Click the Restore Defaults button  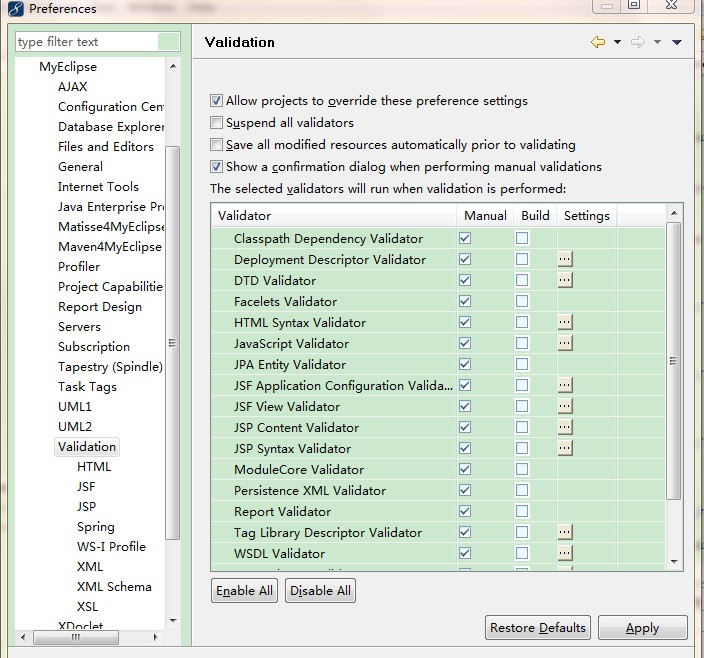tap(538, 628)
